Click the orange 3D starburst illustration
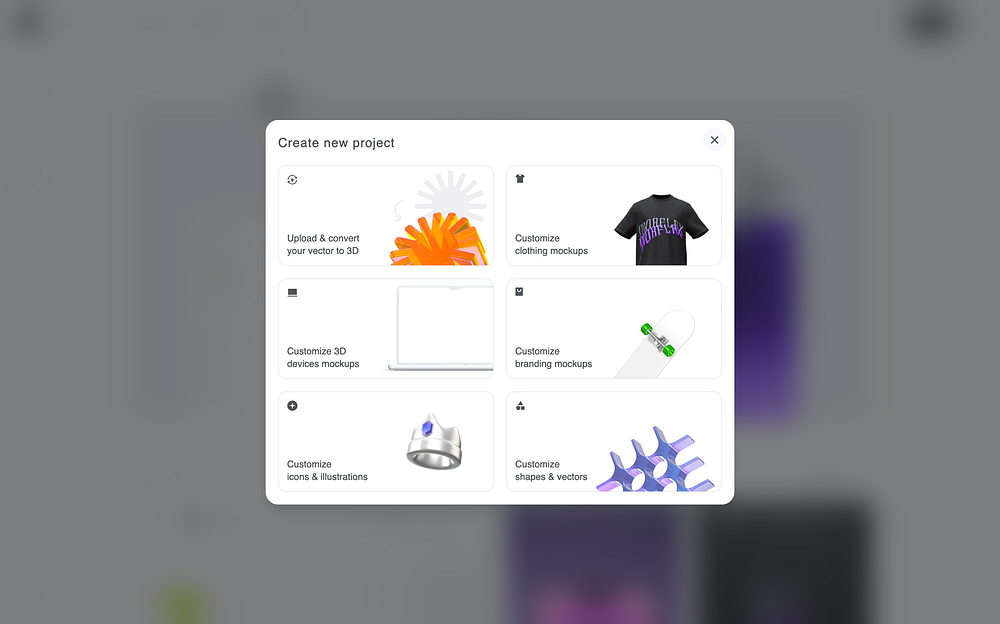The width and height of the screenshot is (1000, 624). point(439,240)
